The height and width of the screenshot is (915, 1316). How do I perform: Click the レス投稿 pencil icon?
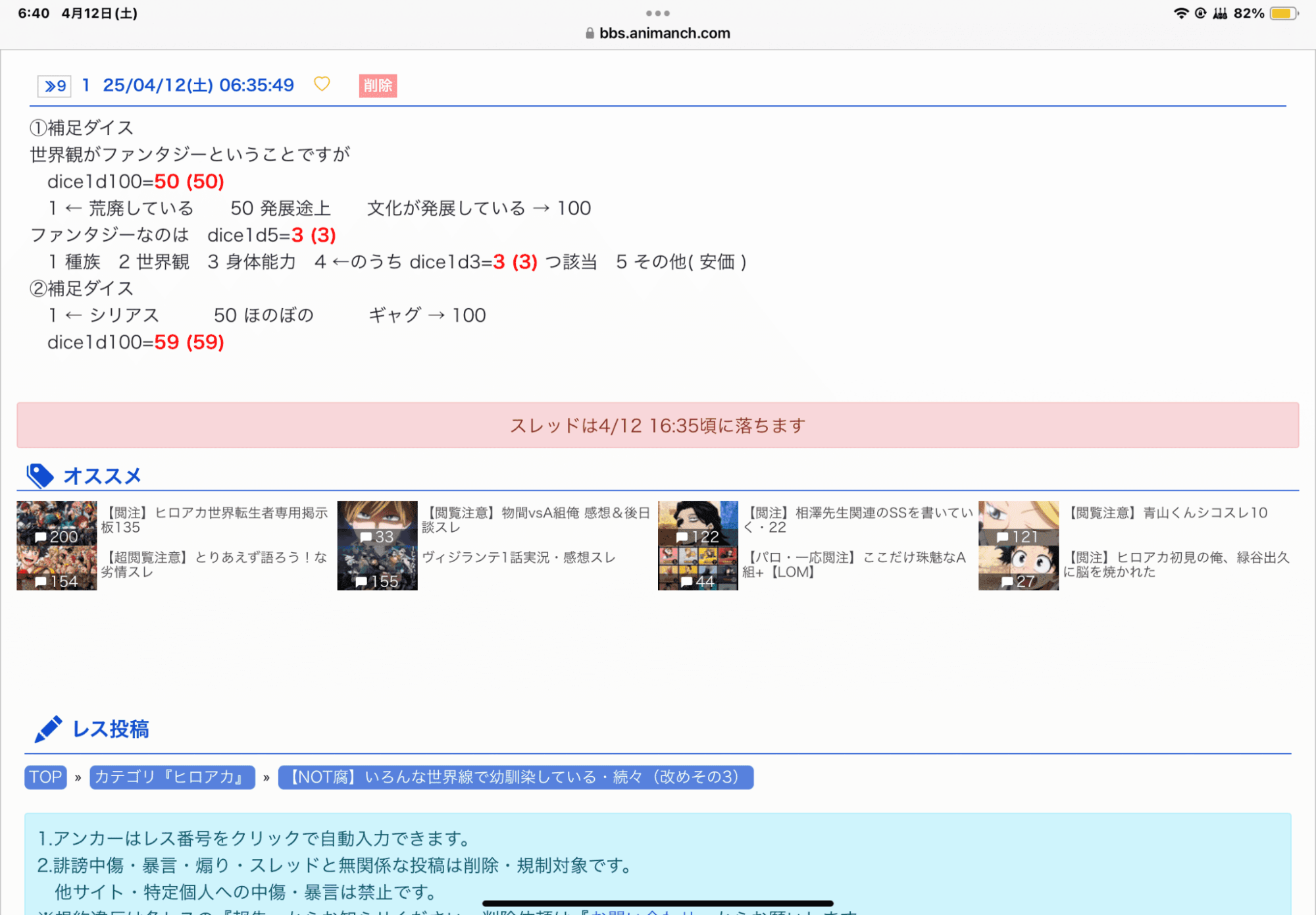tap(48, 729)
